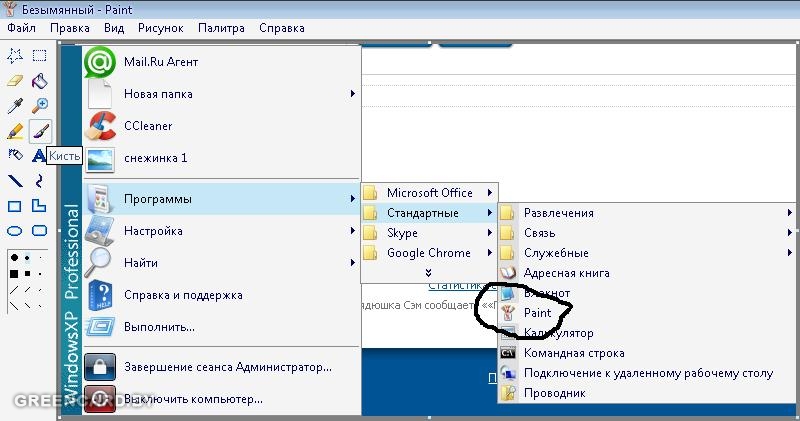
Task: Choose the straight Line tool
Action: coord(15,181)
